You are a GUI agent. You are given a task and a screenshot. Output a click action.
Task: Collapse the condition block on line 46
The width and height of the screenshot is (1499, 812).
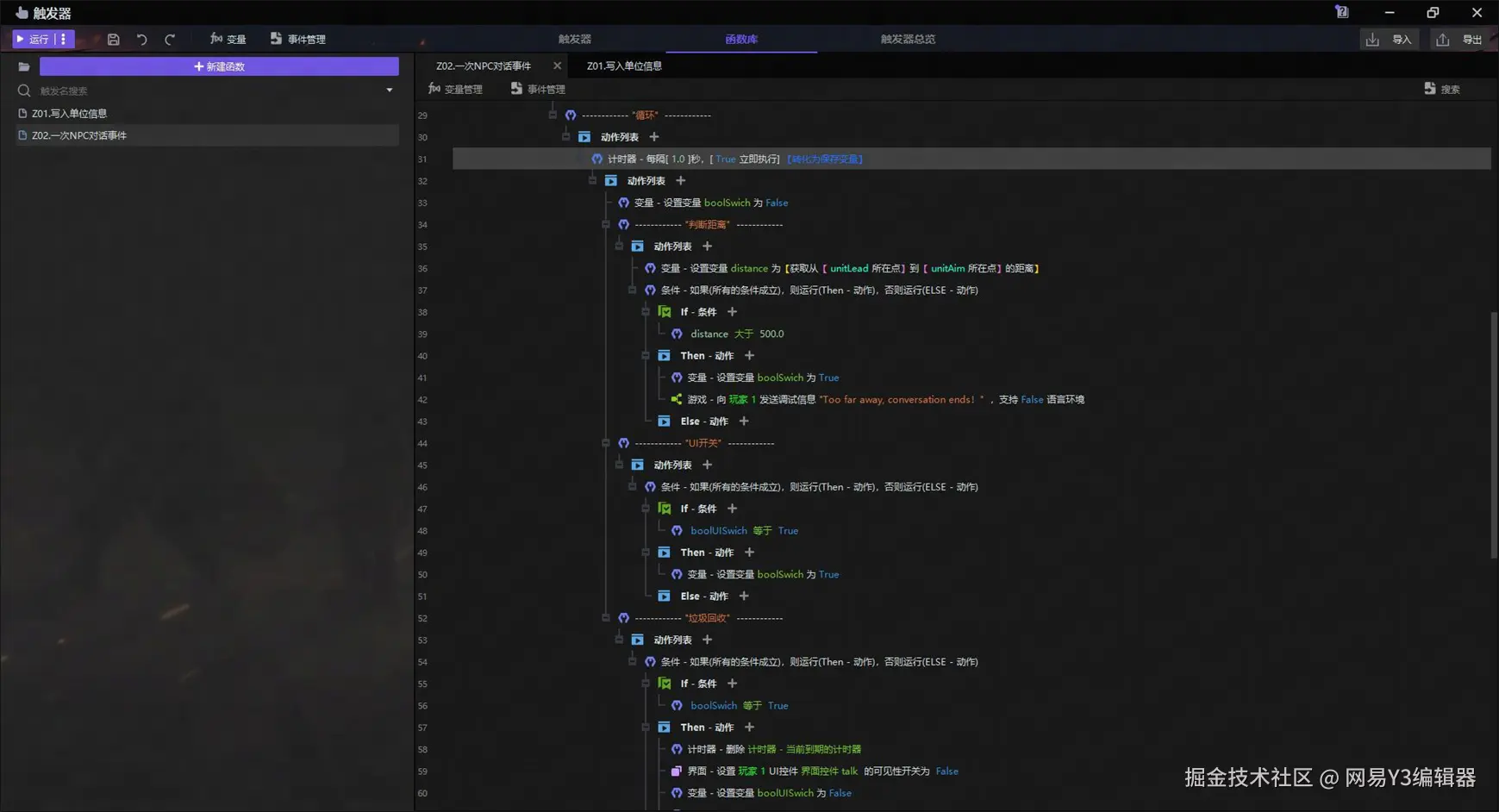(x=633, y=487)
